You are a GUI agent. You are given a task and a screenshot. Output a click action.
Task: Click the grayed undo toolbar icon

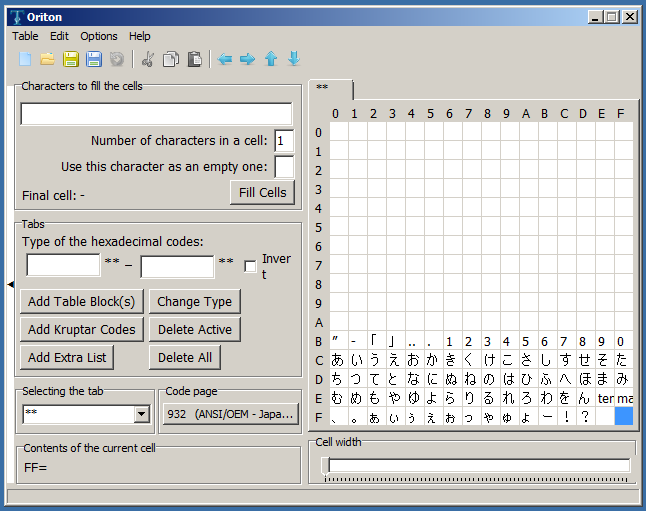point(117,59)
